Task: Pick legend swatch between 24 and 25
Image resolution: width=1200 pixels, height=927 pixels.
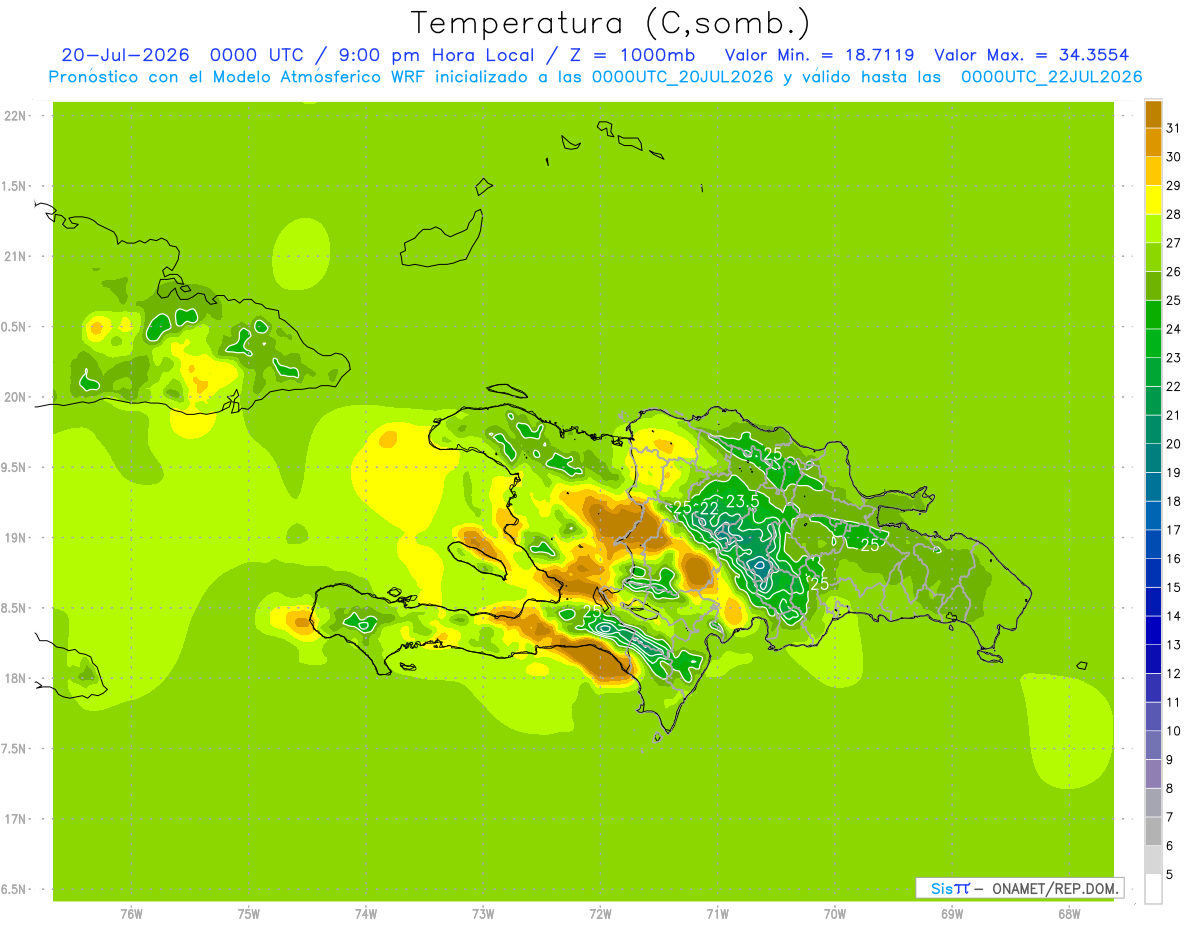Action: (x=1153, y=314)
